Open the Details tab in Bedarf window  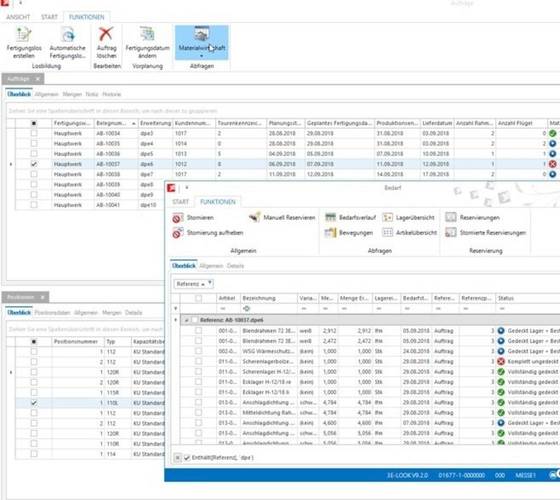(235, 266)
